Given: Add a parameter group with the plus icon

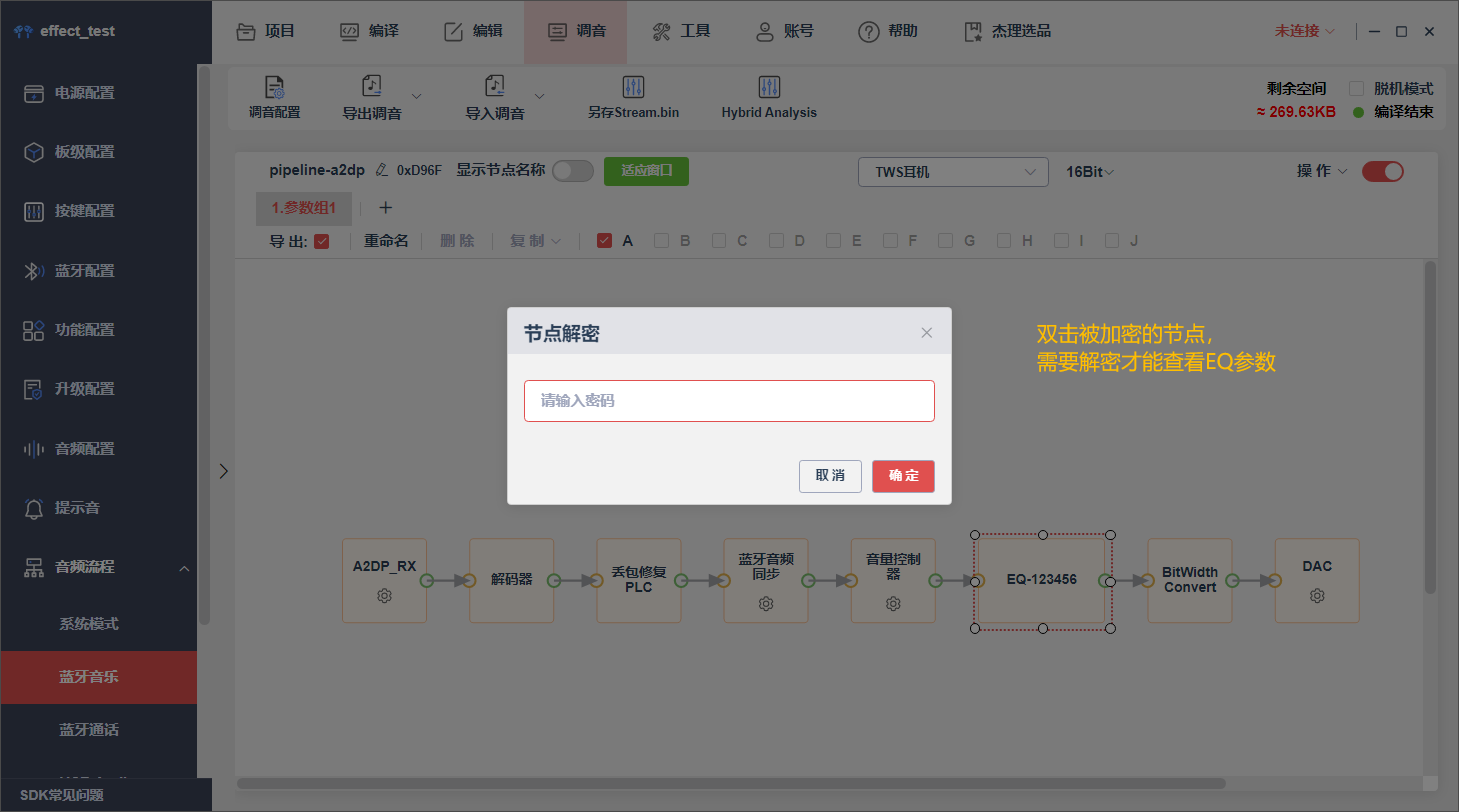Looking at the screenshot, I should point(385,208).
